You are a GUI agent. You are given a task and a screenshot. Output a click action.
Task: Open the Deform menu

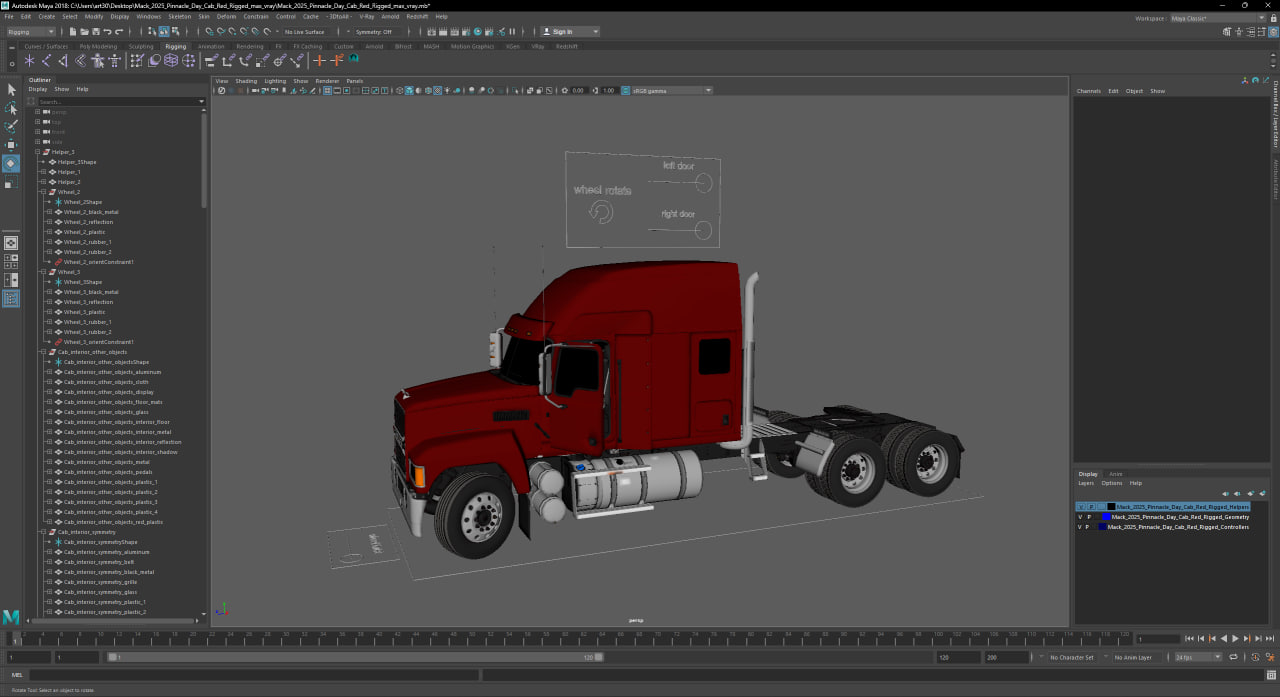(227, 17)
